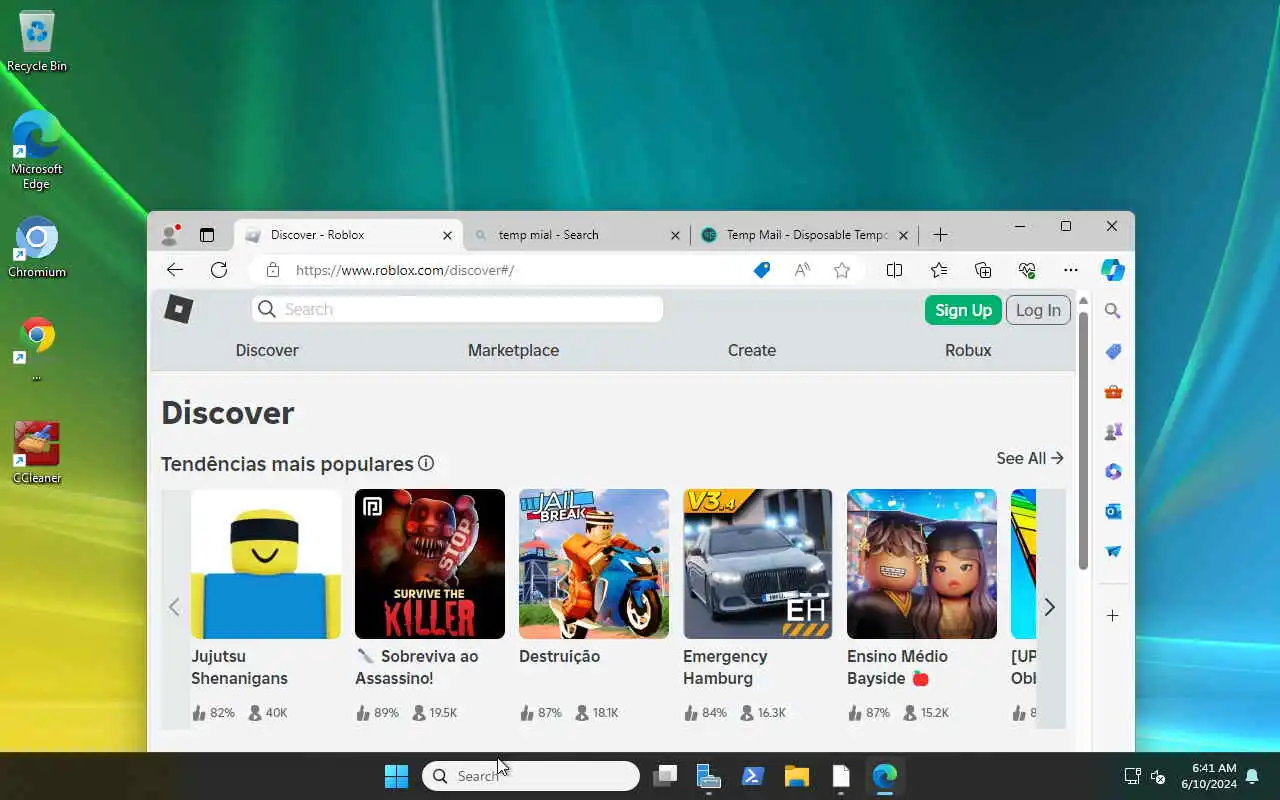
Task: Click the taskbar Search box
Action: point(531,776)
